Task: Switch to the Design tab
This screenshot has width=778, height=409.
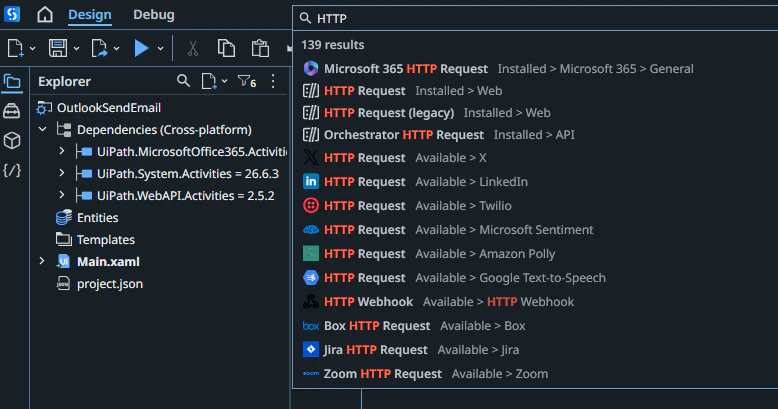Action: (90, 15)
